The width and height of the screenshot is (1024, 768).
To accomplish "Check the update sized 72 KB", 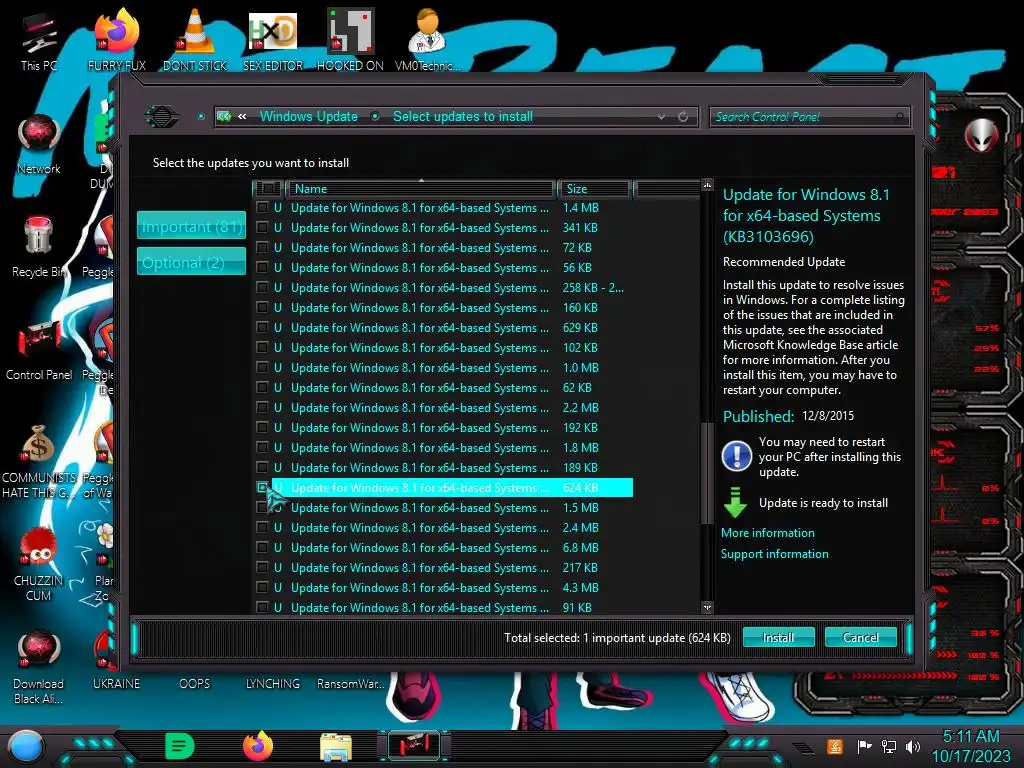I will coord(262,248).
